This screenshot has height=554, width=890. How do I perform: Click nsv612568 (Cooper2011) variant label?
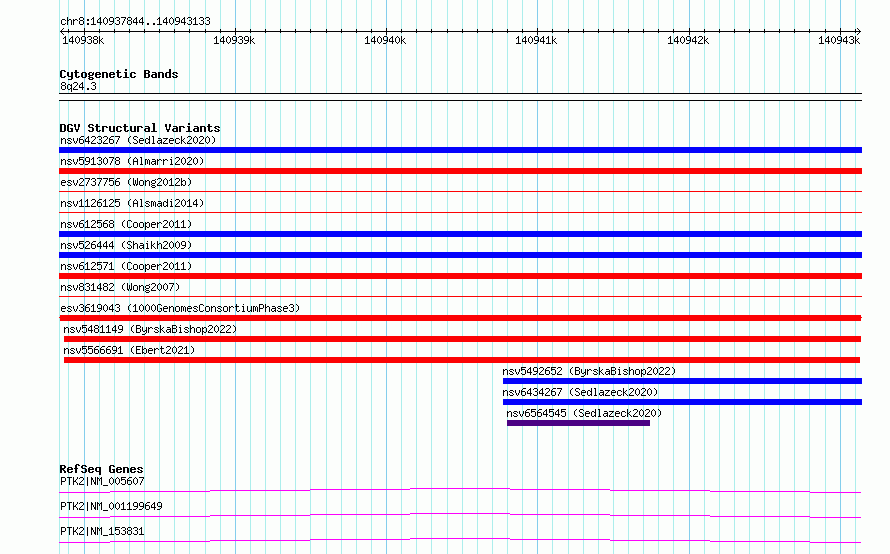(126, 224)
